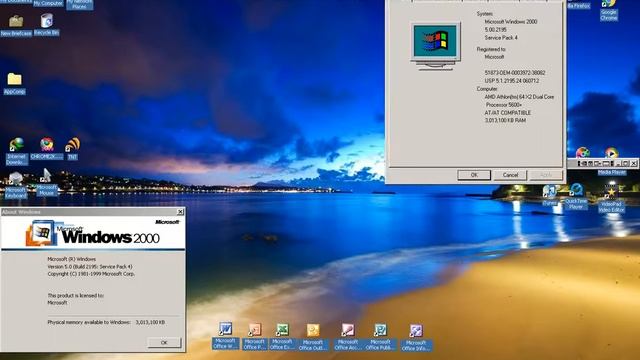
Task: Click OK in System Properties window
Action: [474, 175]
